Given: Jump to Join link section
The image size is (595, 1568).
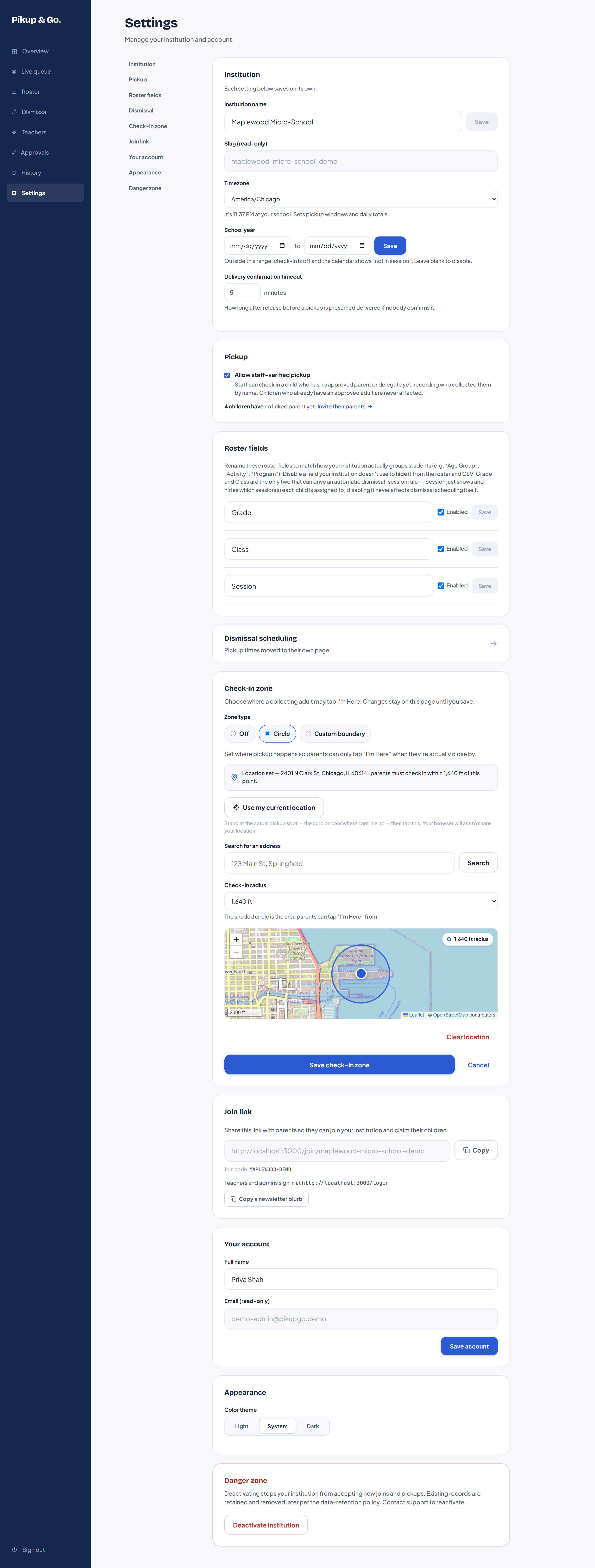Looking at the screenshot, I should [139, 142].
